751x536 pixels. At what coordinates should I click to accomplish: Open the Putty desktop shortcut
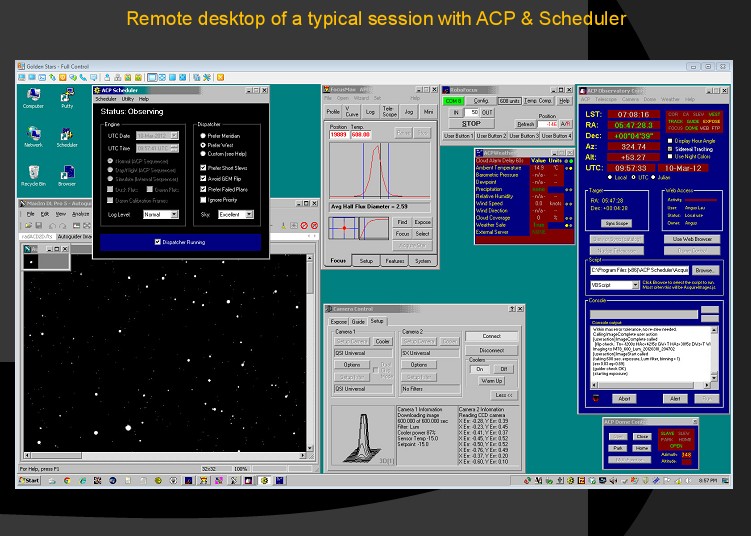(x=67, y=98)
